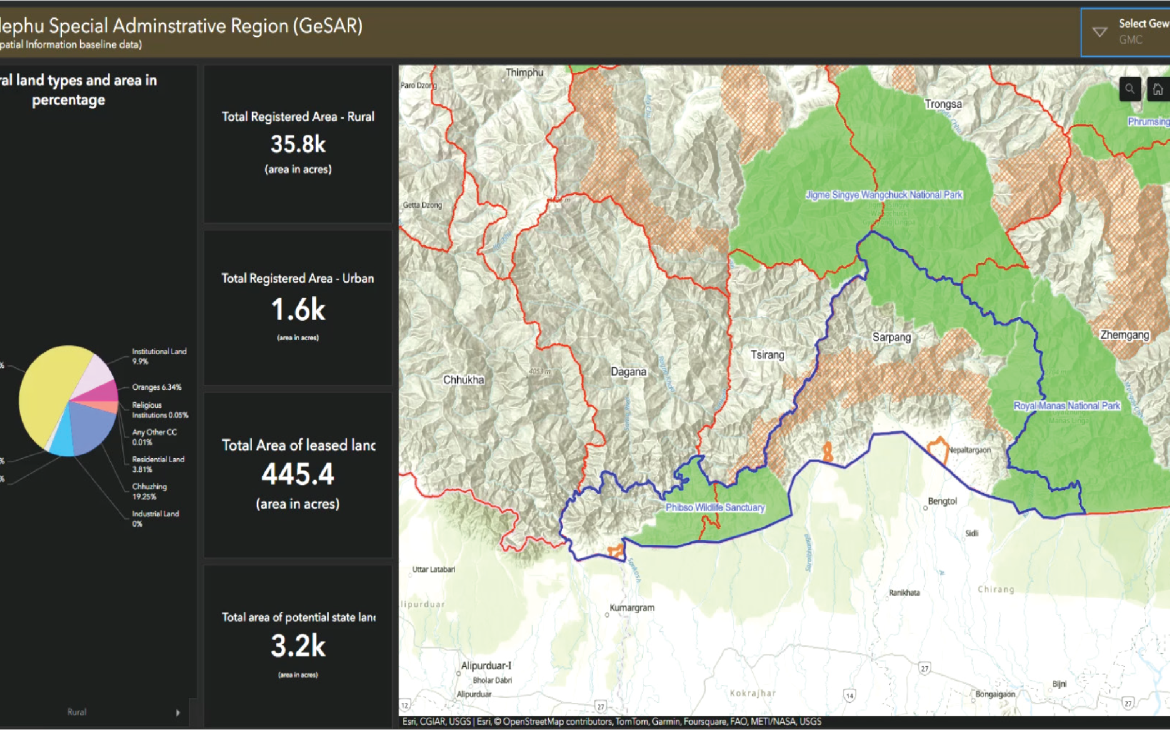Open the map search tool
Screen dimensions: 1170x730
coord(1130,90)
